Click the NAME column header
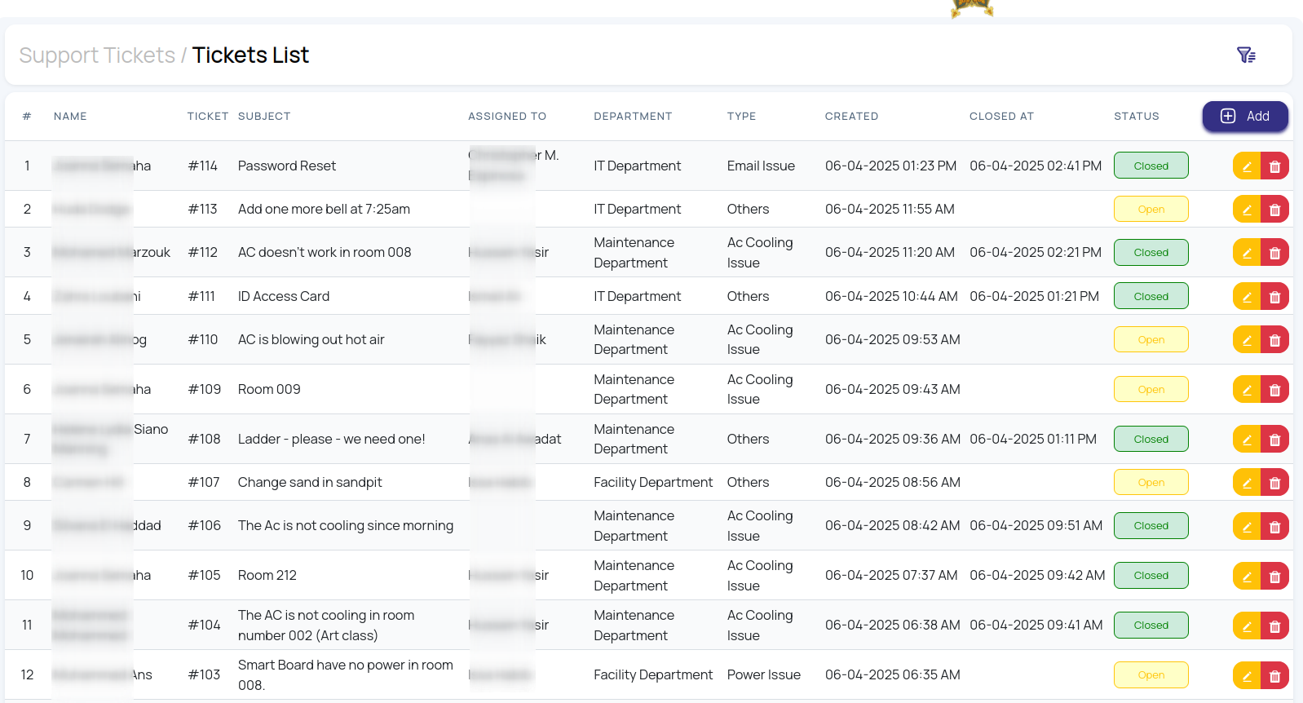 pyautogui.click(x=70, y=116)
